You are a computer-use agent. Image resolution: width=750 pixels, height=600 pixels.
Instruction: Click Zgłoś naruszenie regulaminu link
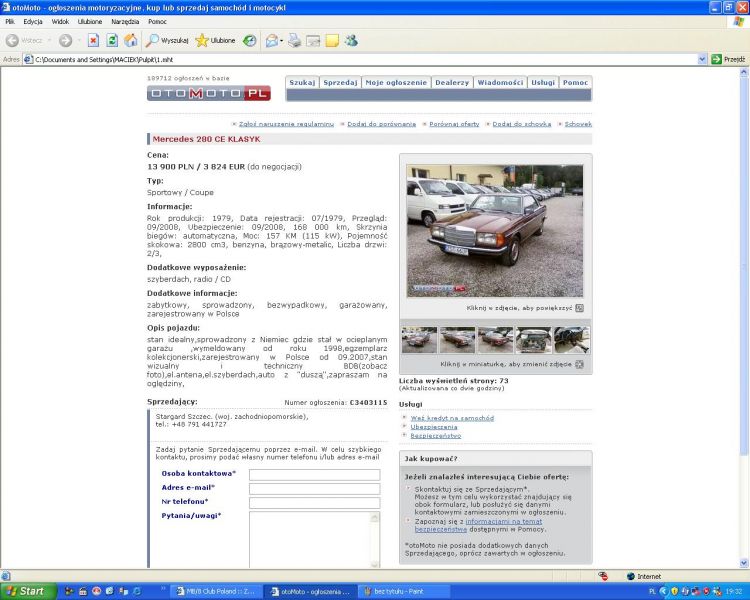(x=286, y=124)
